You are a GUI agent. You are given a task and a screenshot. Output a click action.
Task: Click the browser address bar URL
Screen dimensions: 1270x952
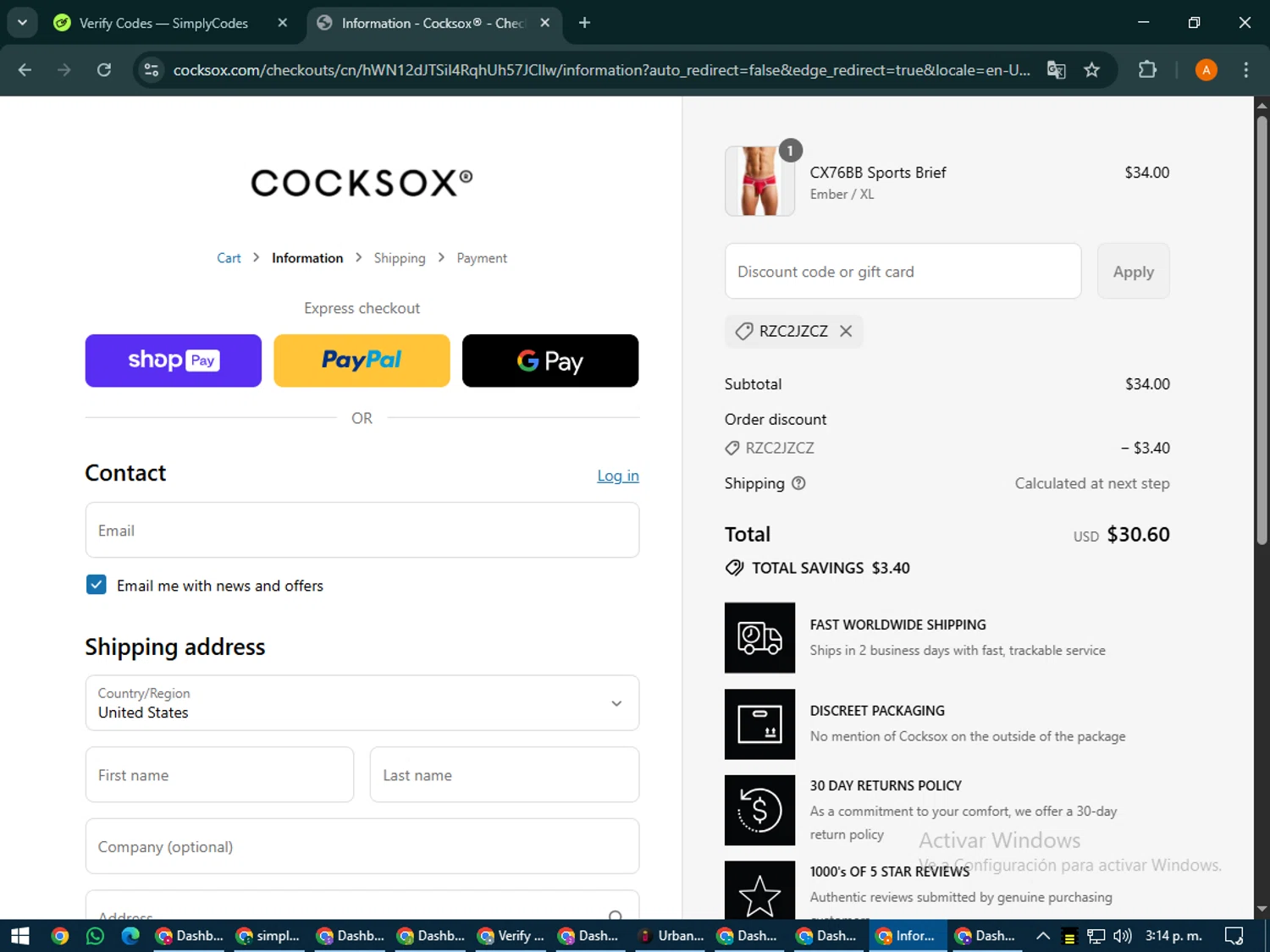(601, 70)
